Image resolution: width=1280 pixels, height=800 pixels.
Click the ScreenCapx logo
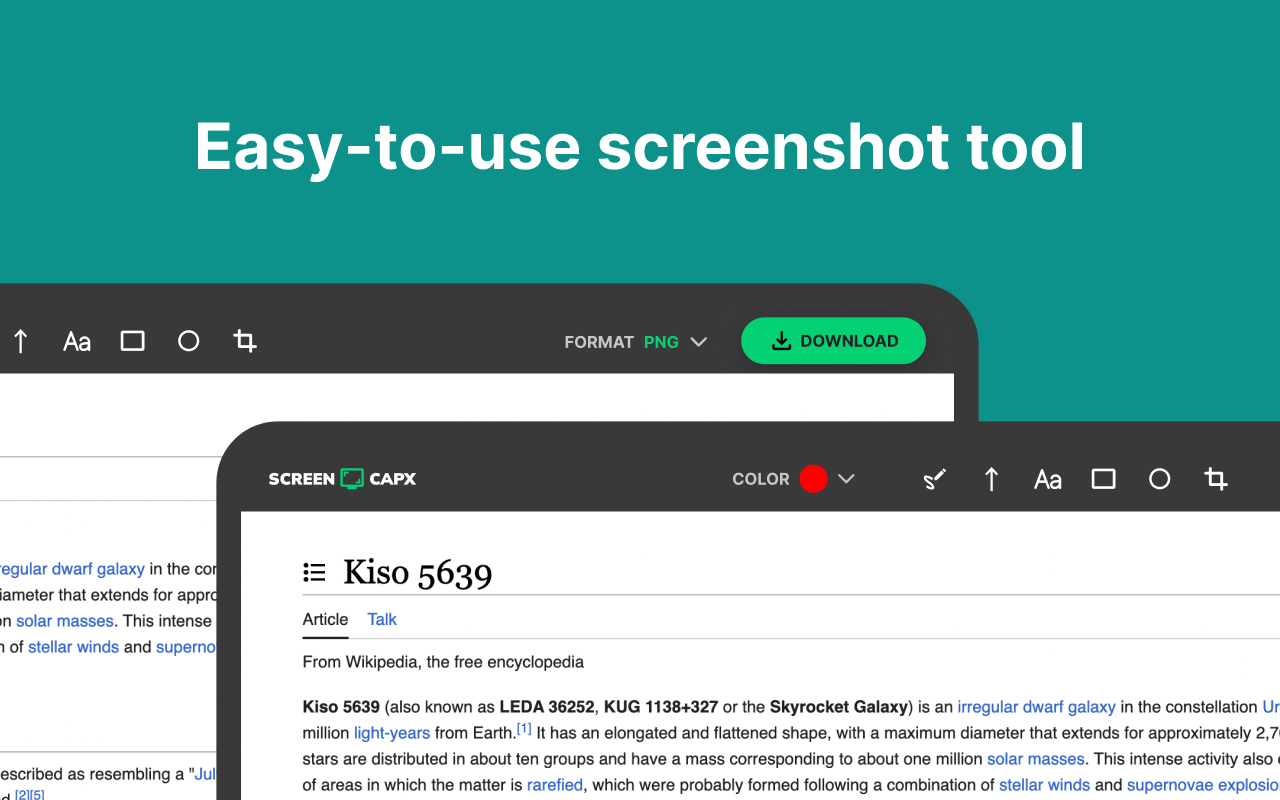pyautogui.click(x=342, y=479)
